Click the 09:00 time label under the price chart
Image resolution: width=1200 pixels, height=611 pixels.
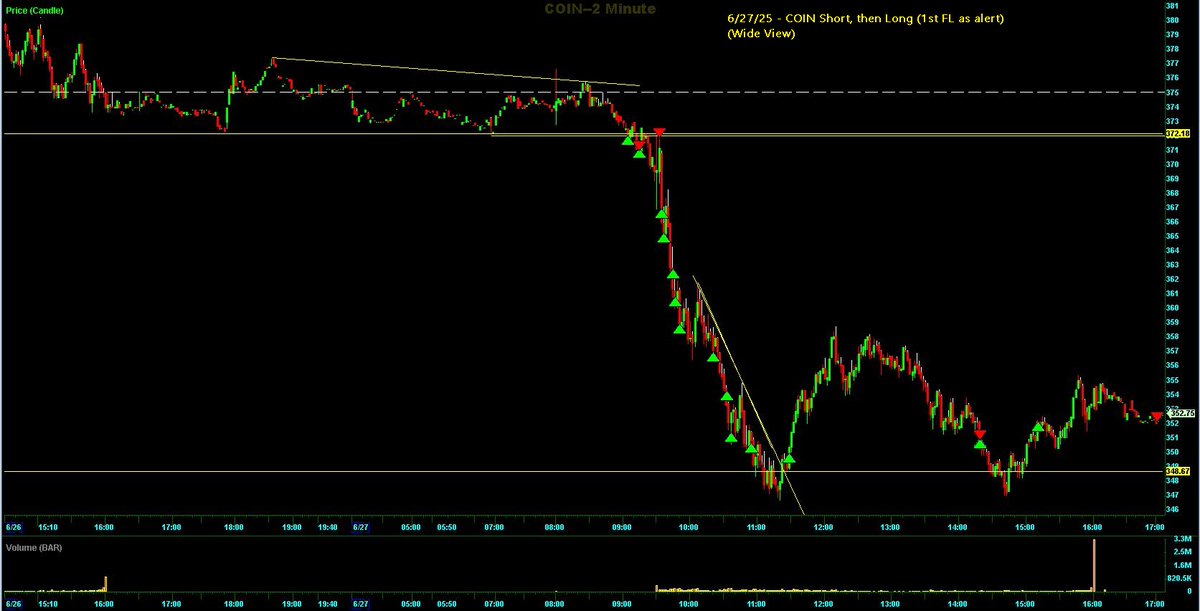point(621,526)
